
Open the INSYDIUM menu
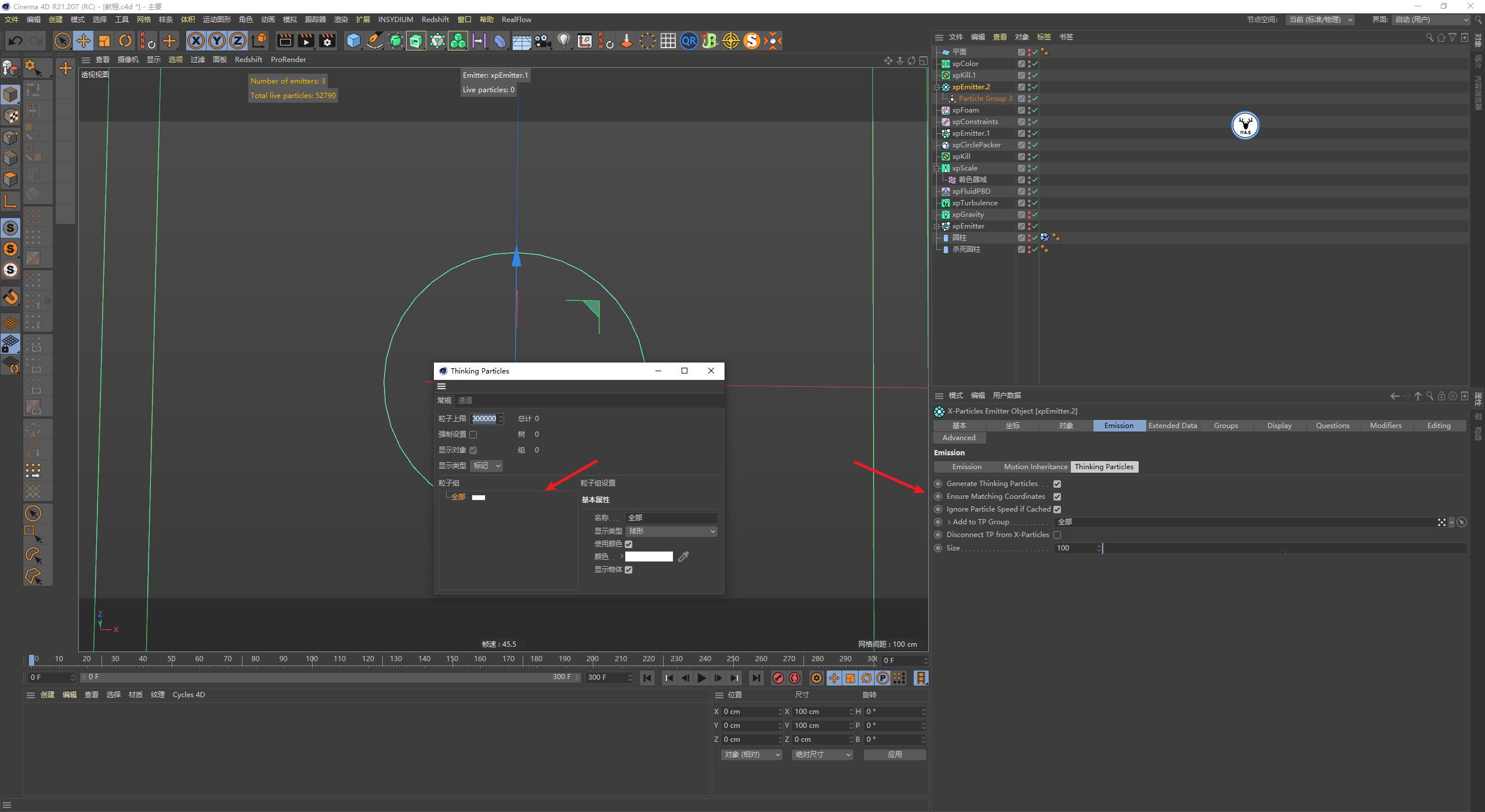pyautogui.click(x=395, y=19)
